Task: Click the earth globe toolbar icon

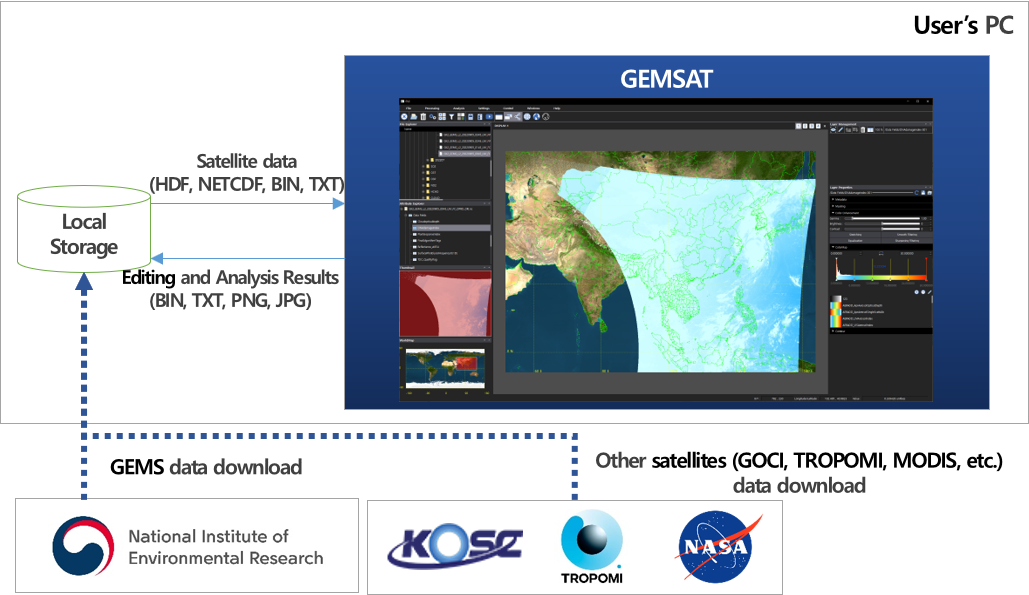Action: pyautogui.click(x=536, y=117)
